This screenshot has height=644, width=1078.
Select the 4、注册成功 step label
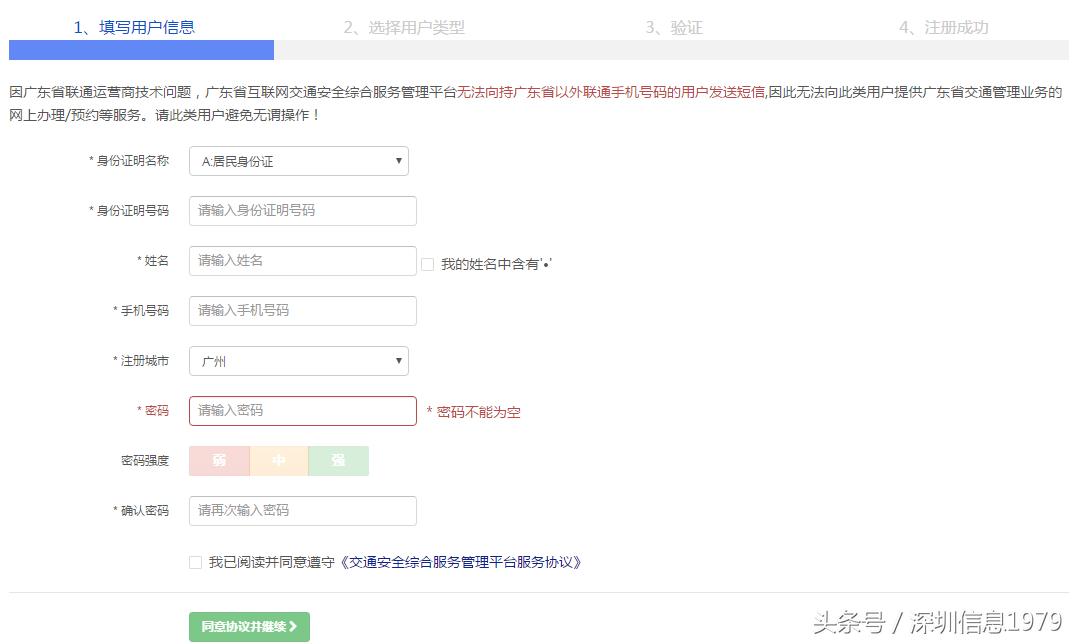tap(944, 28)
